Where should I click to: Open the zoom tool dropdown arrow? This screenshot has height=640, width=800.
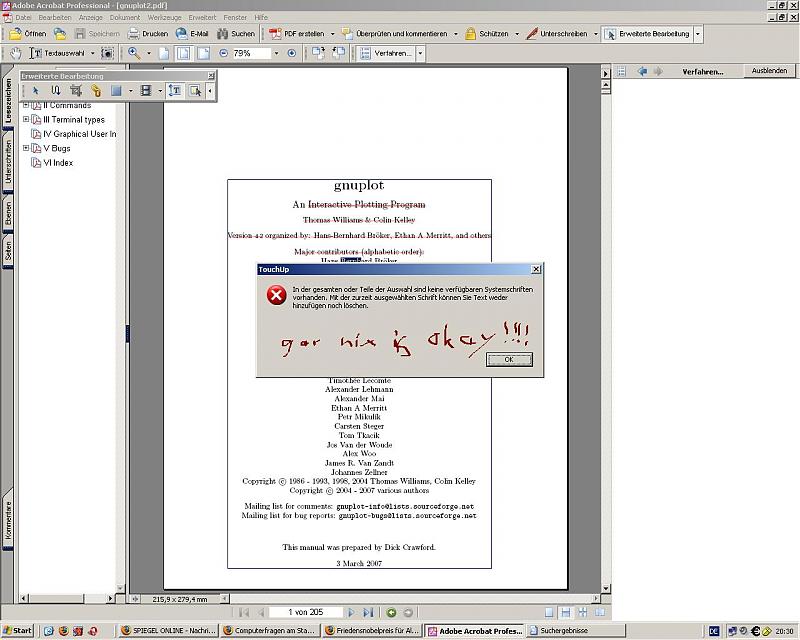[x=149, y=53]
